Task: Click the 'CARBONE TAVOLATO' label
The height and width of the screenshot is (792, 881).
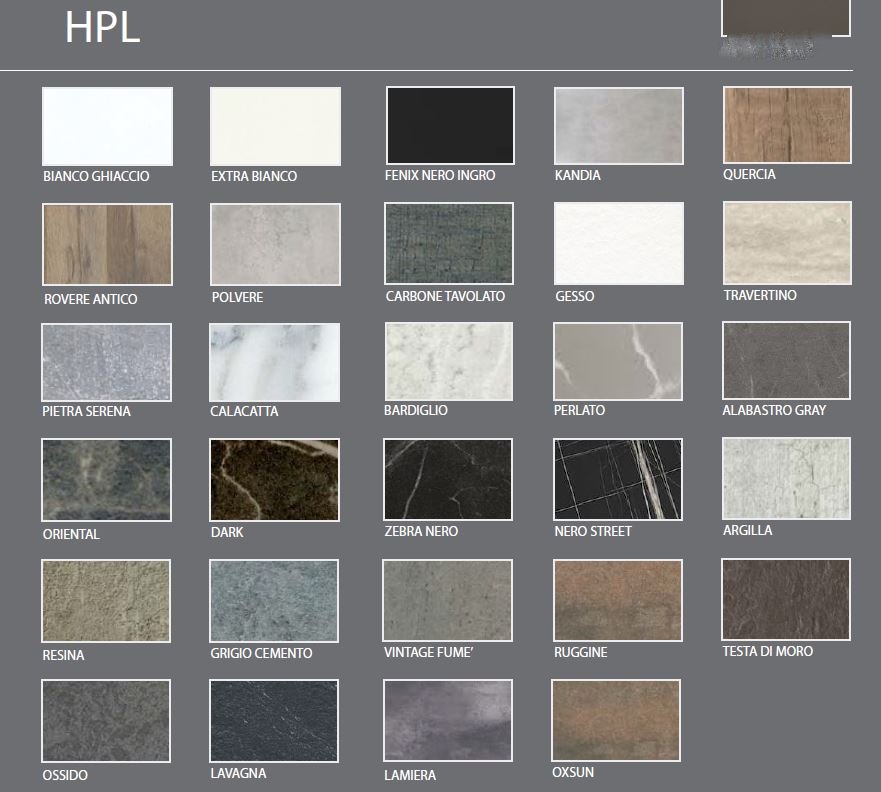Action: (x=445, y=296)
